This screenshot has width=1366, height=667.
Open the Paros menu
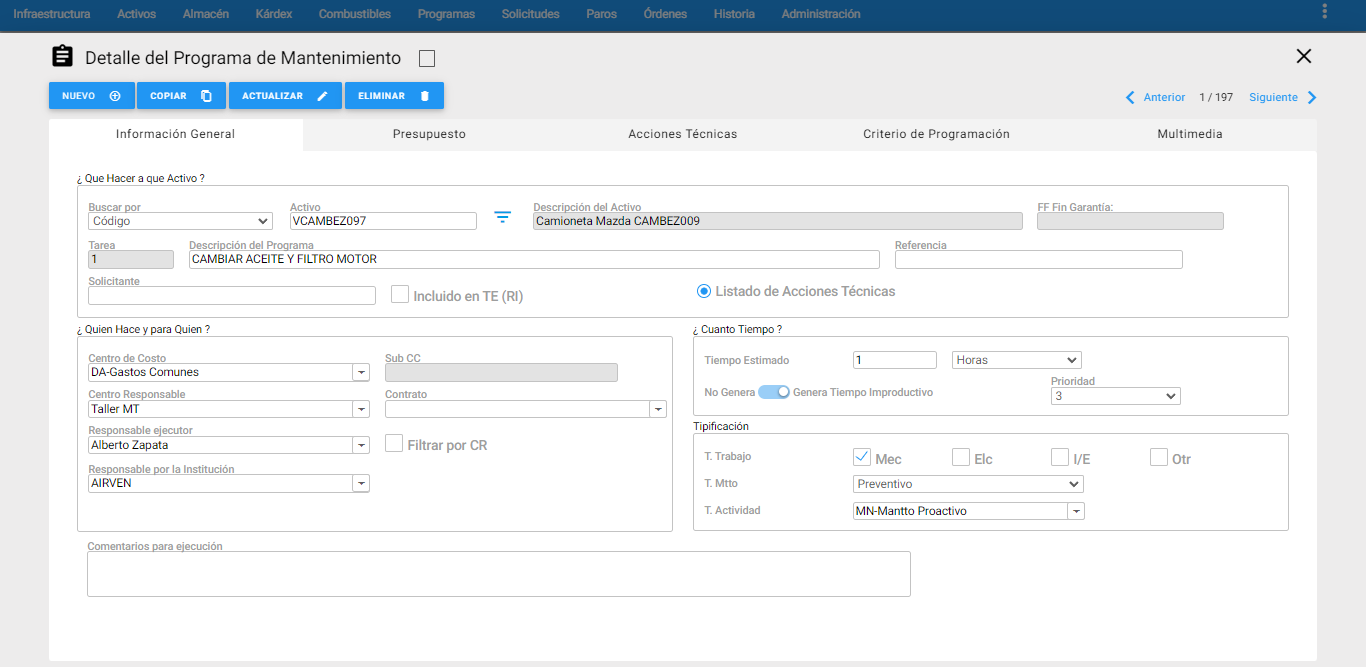click(x=601, y=14)
